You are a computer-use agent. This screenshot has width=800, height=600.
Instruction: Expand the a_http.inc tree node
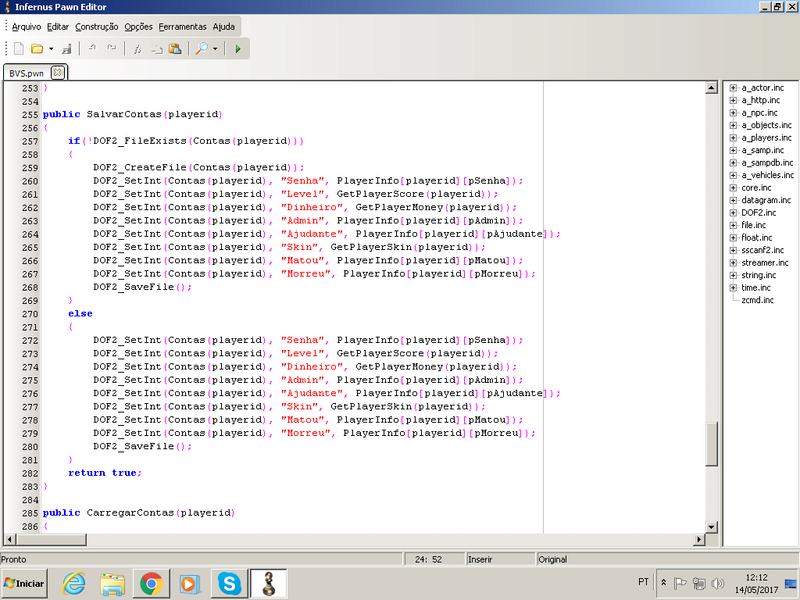733,100
